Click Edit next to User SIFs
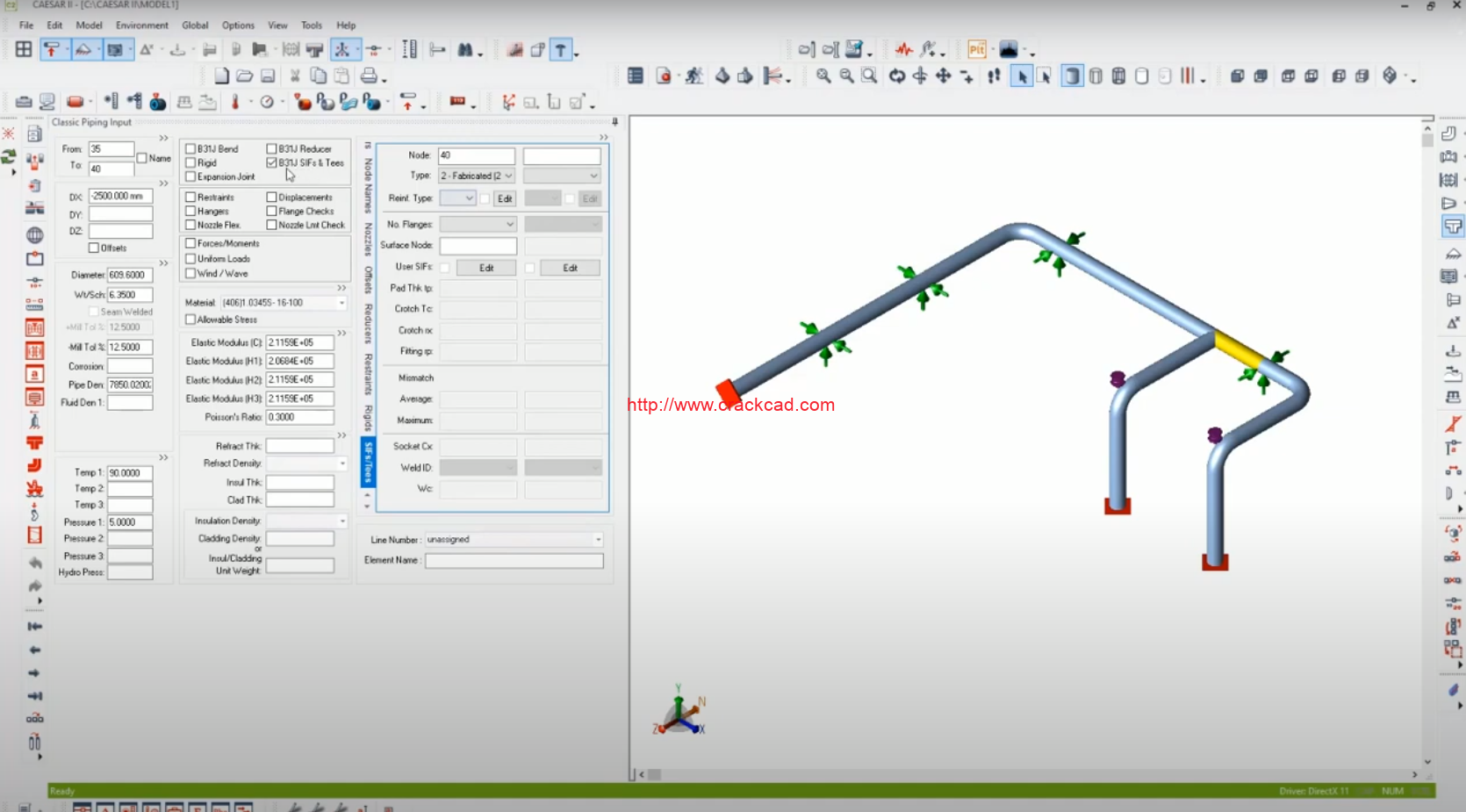 pos(486,267)
